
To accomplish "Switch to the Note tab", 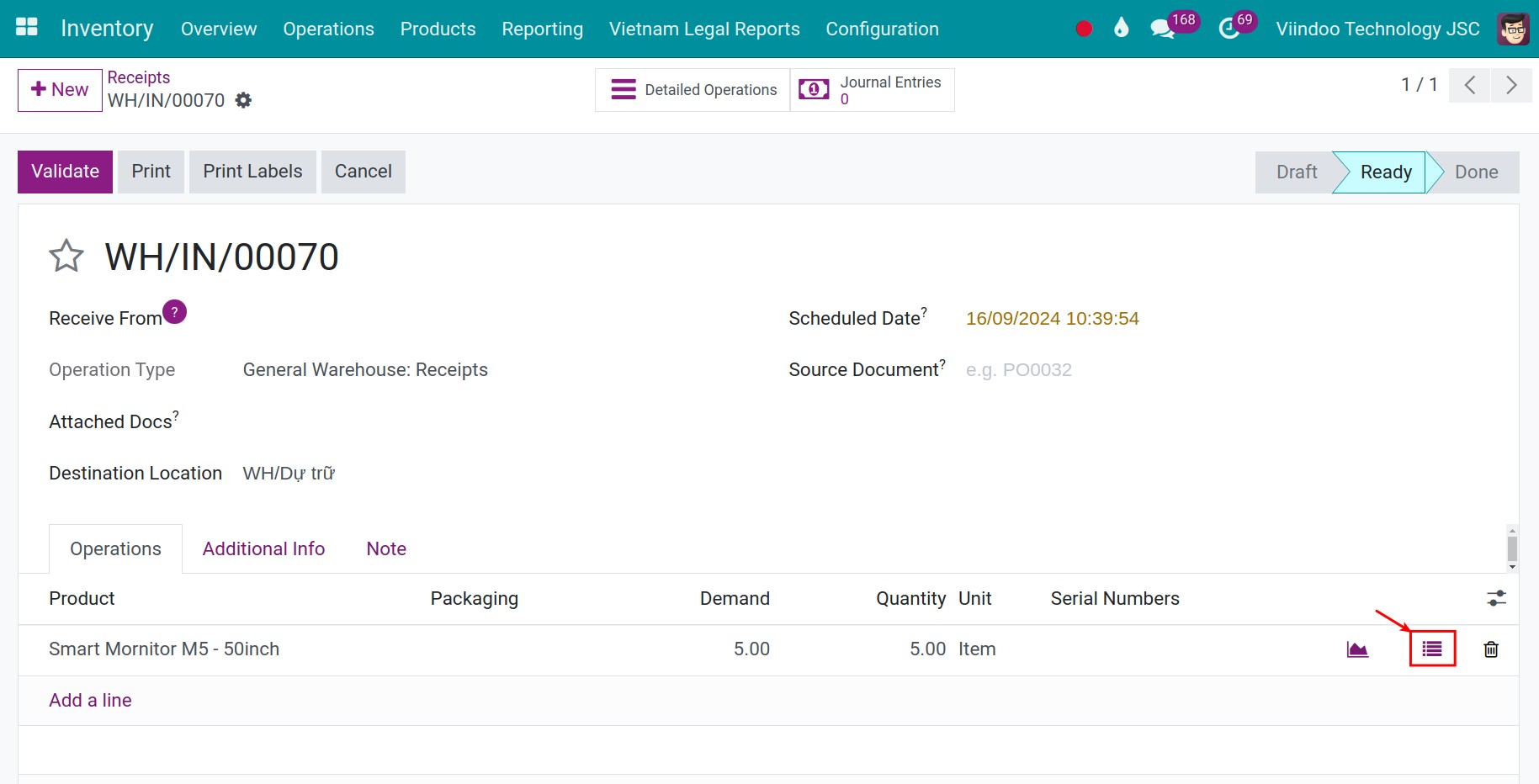I will [x=386, y=548].
